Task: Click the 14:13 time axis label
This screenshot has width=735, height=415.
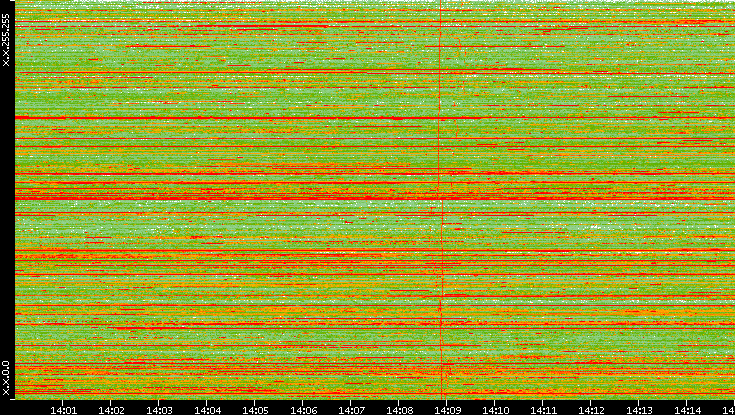Action: pos(639,410)
